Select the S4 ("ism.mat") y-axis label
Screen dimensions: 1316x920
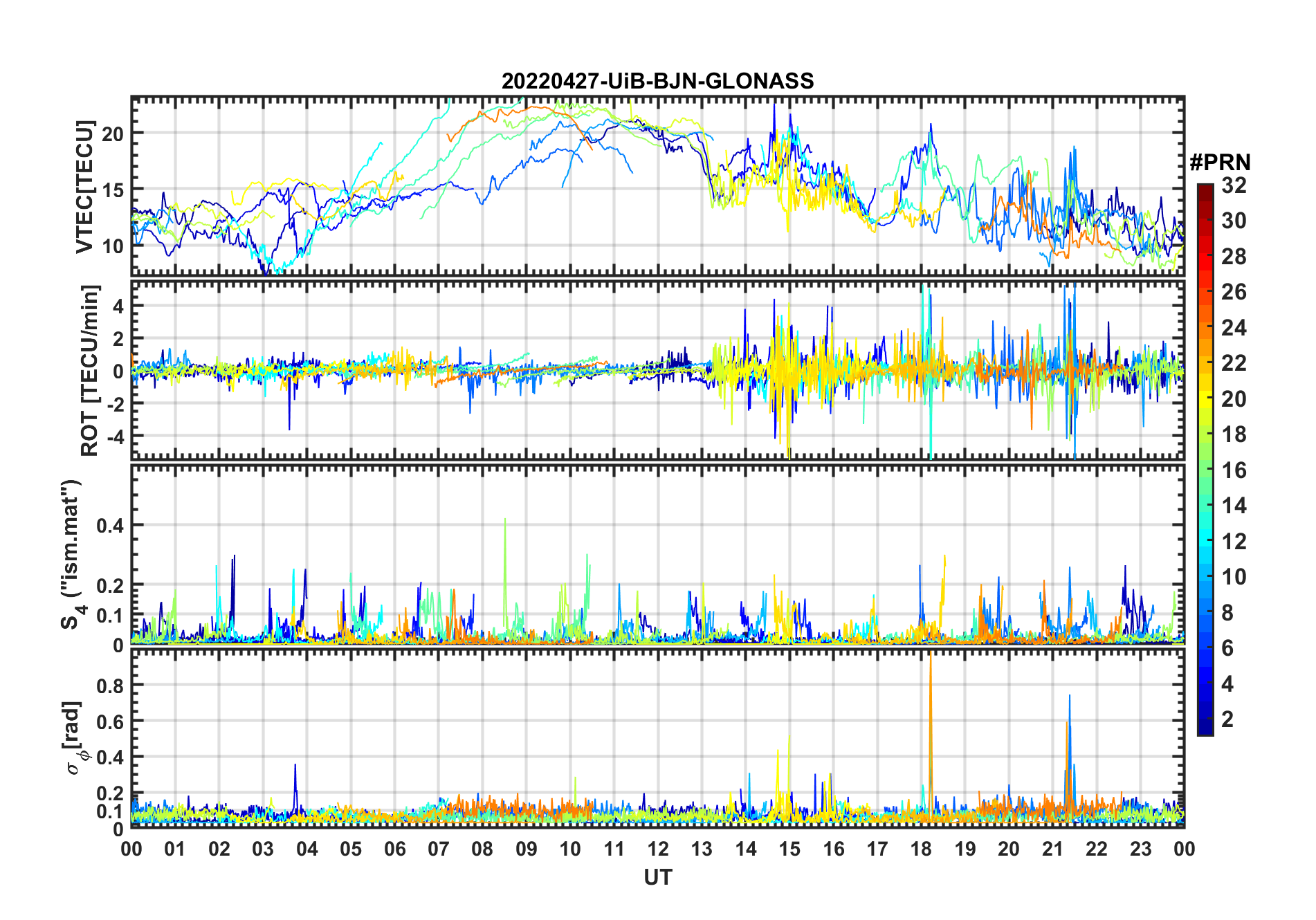pyautogui.click(x=73, y=555)
